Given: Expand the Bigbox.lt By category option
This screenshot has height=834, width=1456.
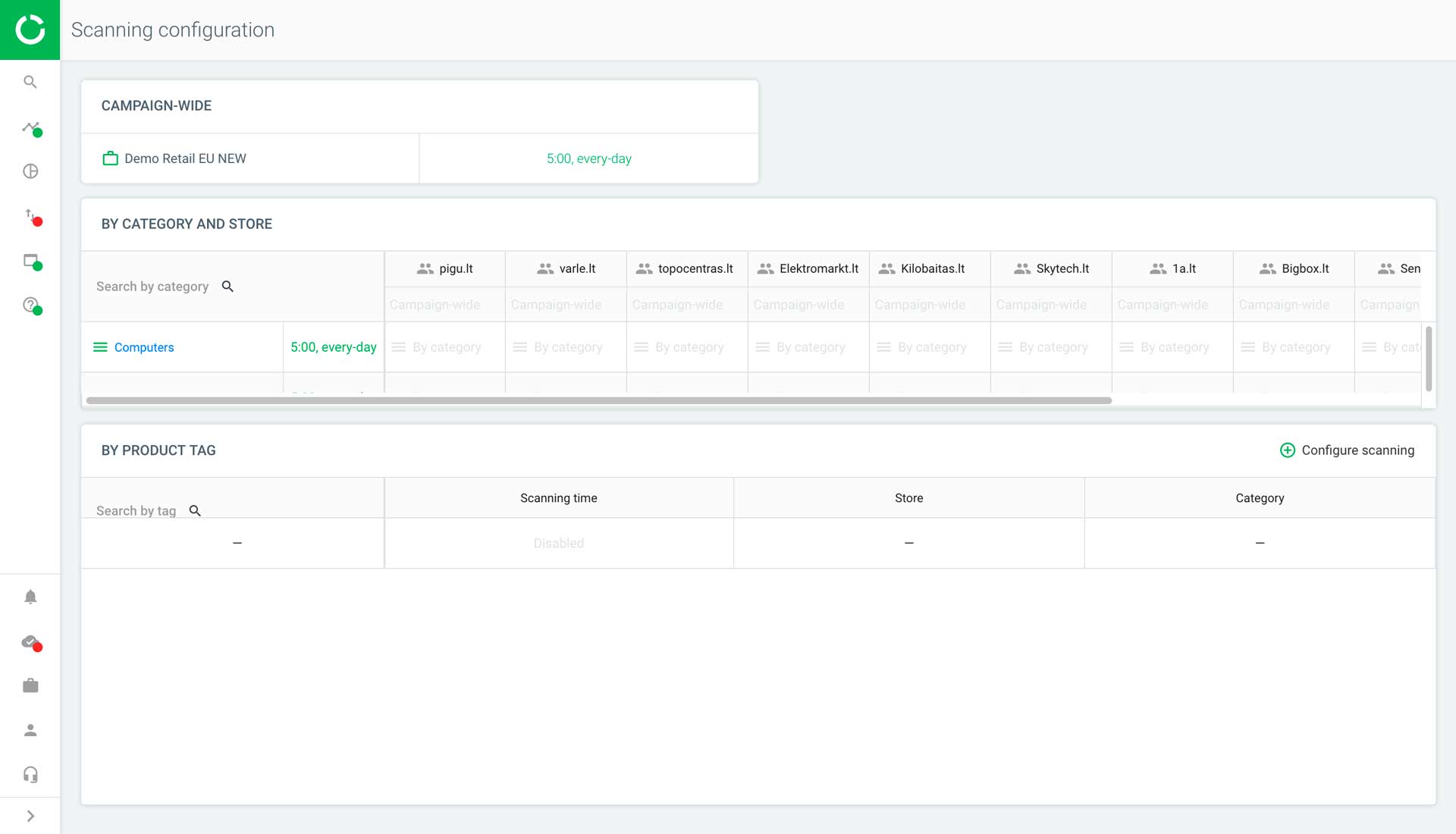Looking at the screenshot, I should pos(1293,346).
